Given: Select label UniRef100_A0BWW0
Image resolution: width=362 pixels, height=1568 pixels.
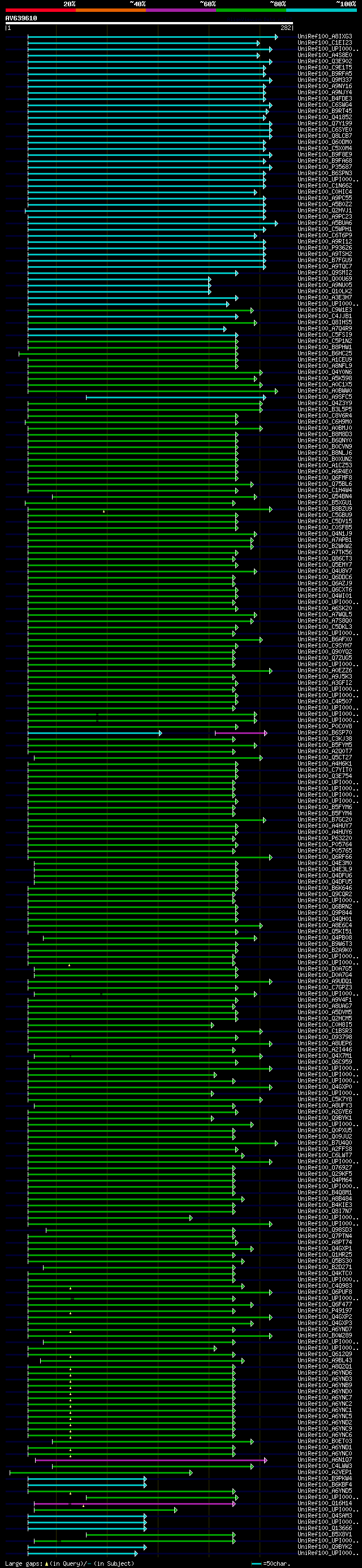Looking at the screenshot, I should pyautogui.click(x=325, y=391).
